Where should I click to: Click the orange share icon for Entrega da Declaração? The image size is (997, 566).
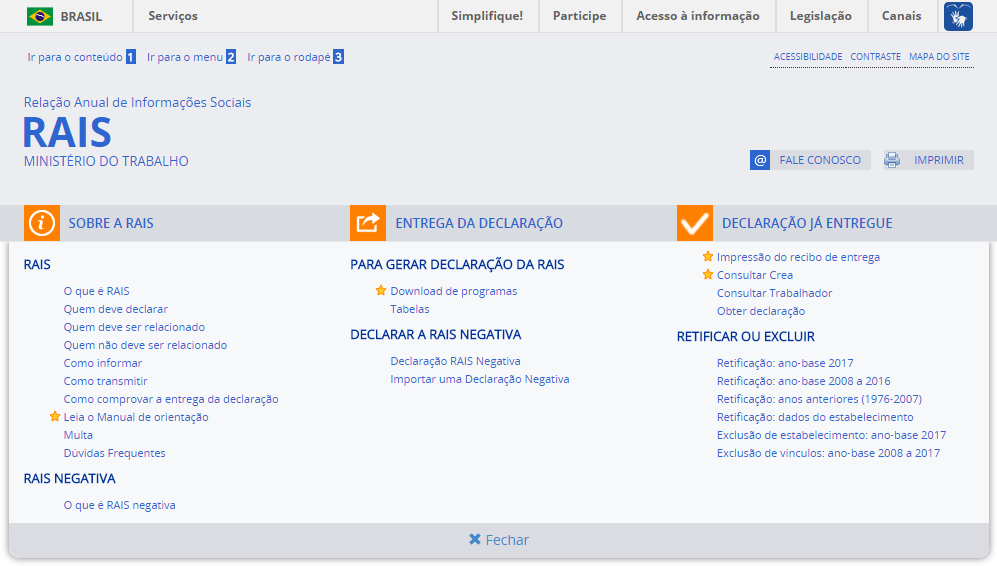click(368, 223)
